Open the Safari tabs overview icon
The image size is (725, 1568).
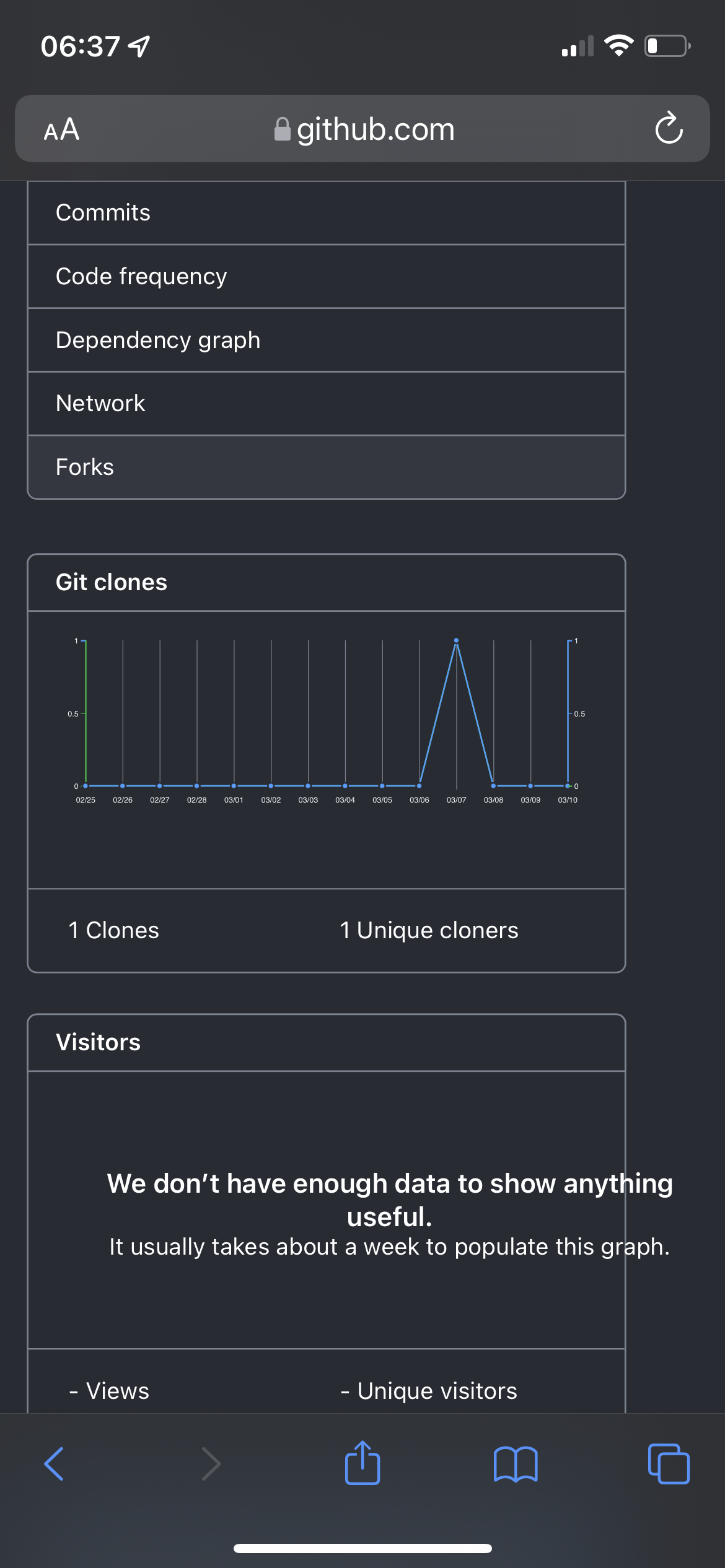pyautogui.click(x=669, y=1464)
